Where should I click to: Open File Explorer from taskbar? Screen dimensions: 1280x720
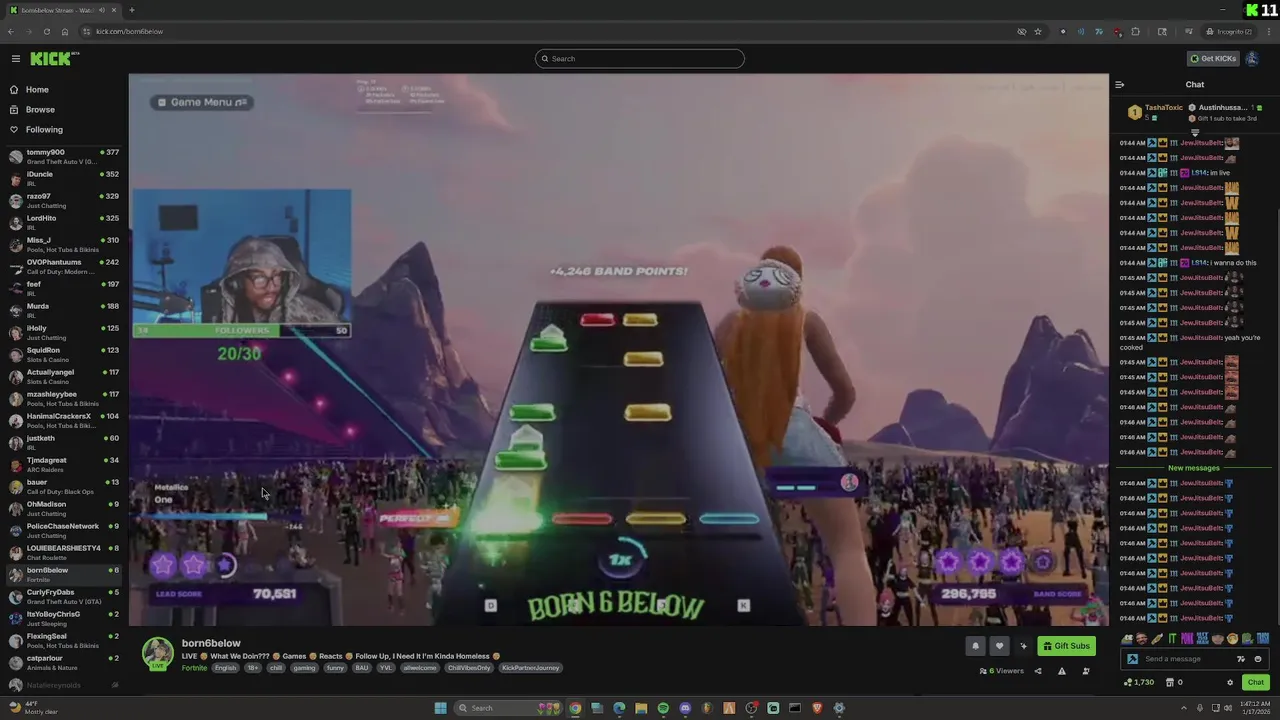click(641, 708)
